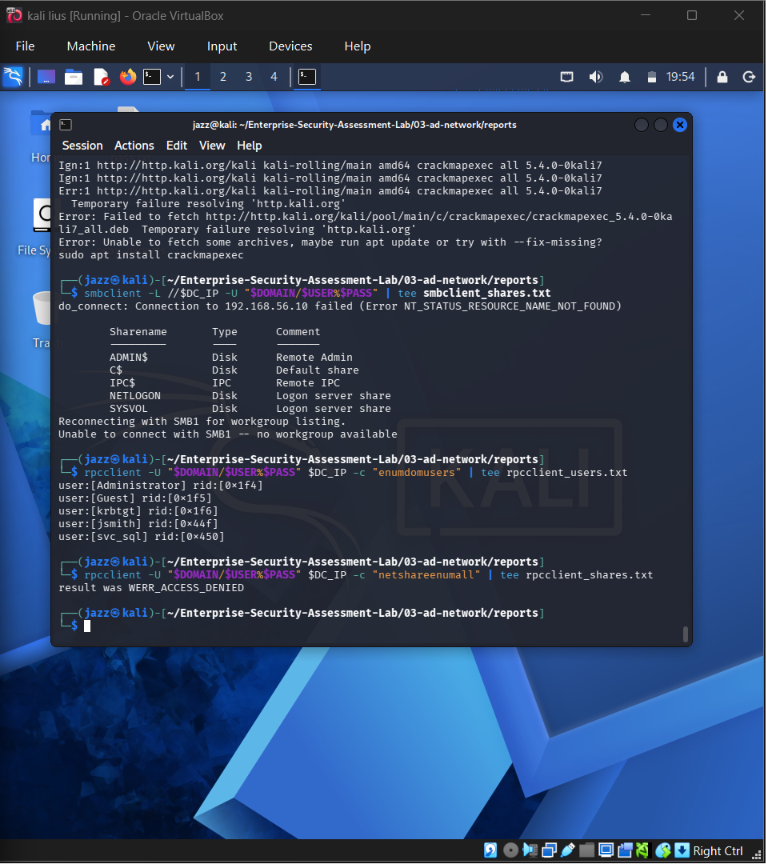The width and height of the screenshot is (766, 864).
Task: Open the file manager from the Kali panel
Action: 73,77
